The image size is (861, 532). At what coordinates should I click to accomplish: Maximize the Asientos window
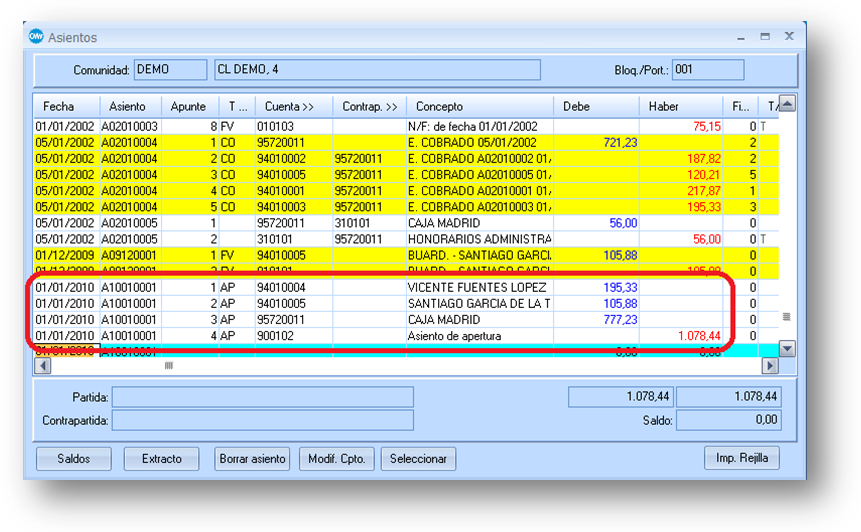[x=765, y=36]
